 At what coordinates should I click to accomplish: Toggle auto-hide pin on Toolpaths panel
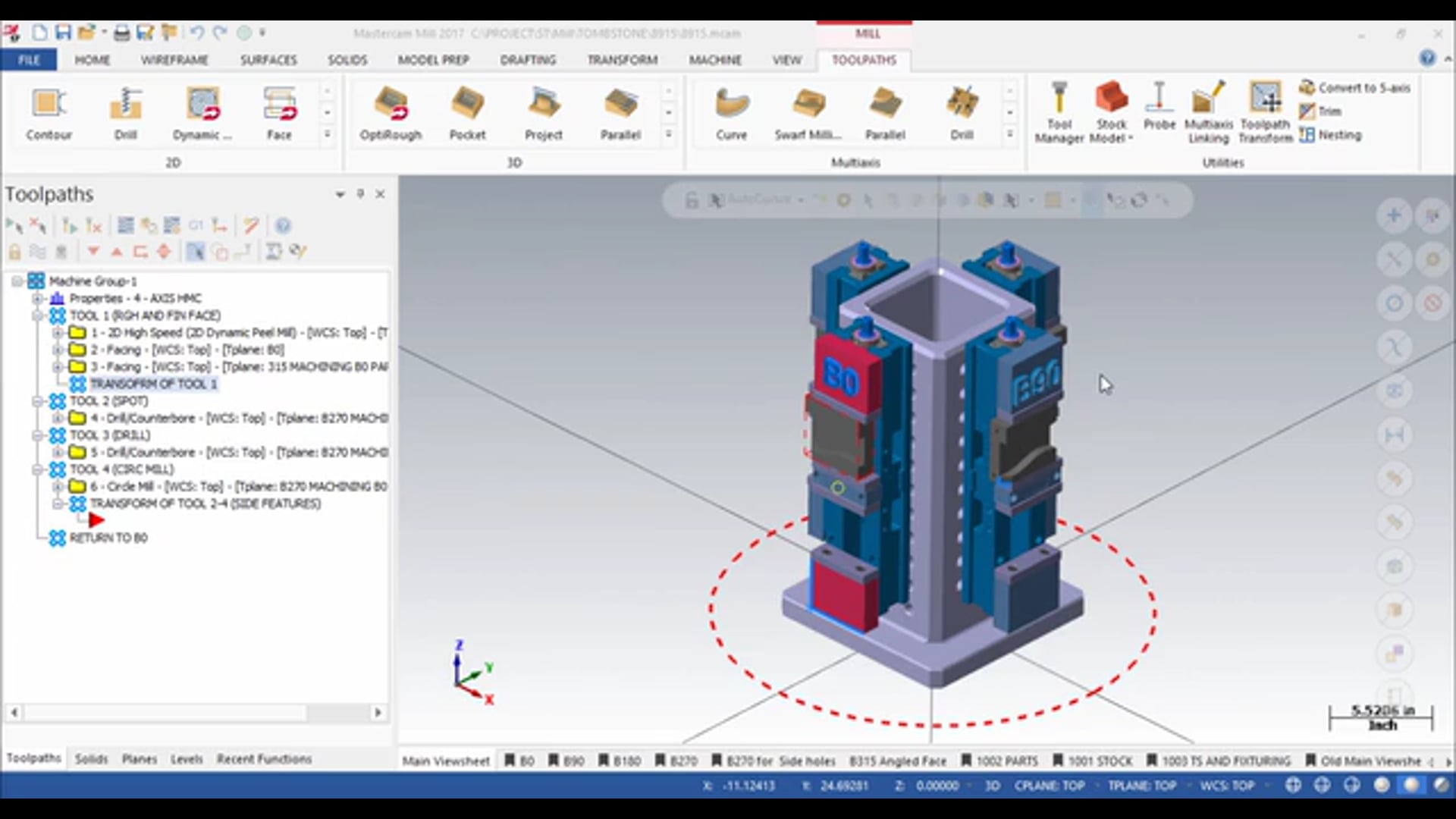[x=360, y=194]
